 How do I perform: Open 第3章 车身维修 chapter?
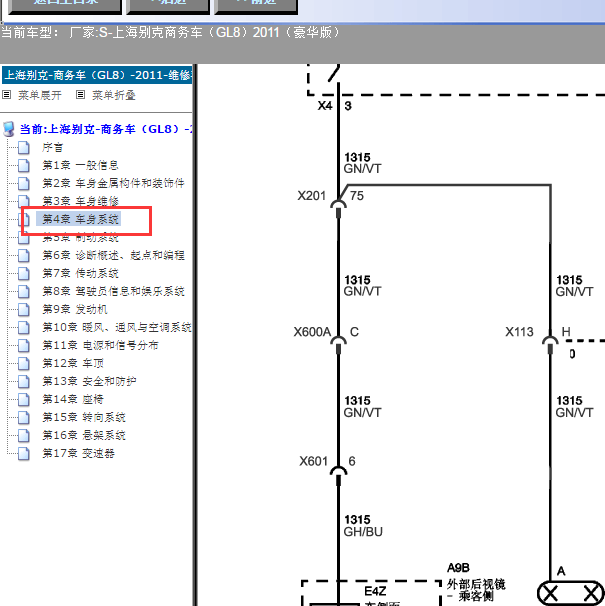[80, 201]
